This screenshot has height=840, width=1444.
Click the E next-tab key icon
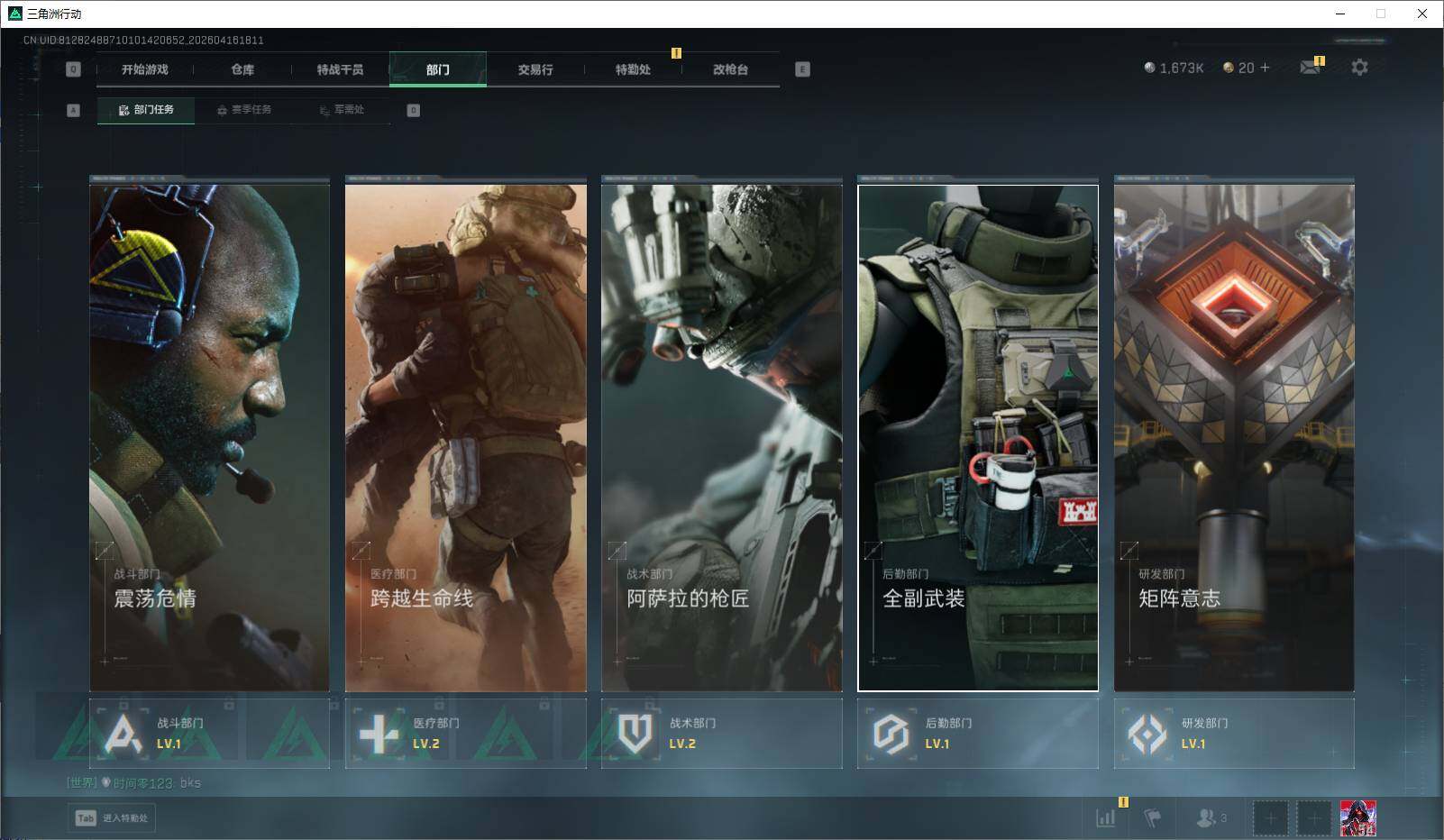(802, 69)
